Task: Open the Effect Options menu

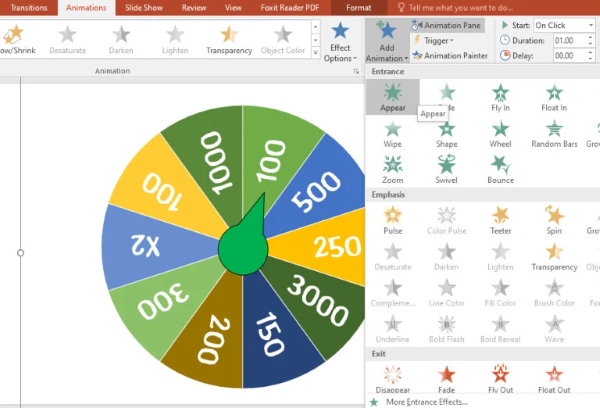Action: pyautogui.click(x=340, y=41)
